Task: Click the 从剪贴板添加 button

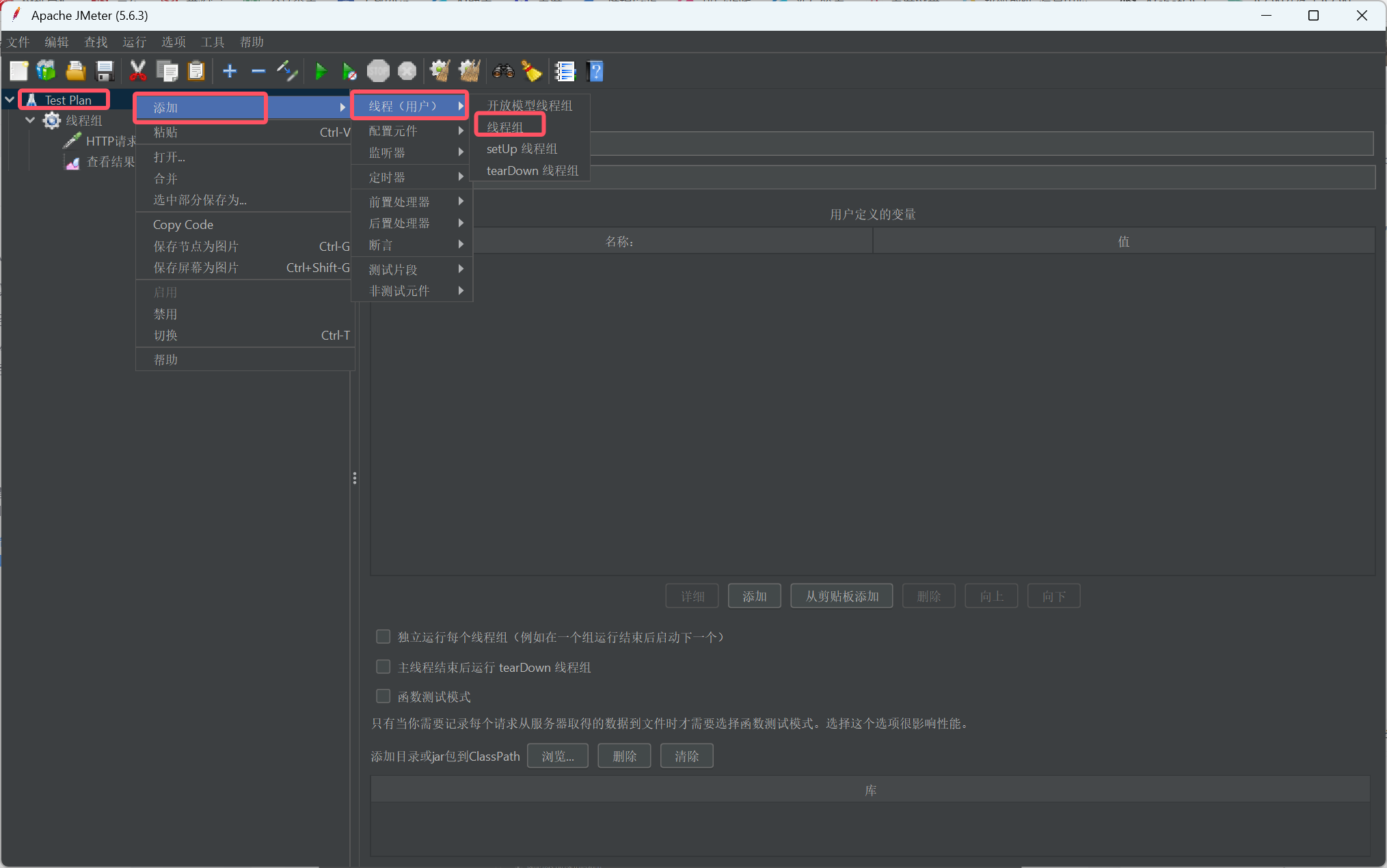Action: tap(841, 596)
